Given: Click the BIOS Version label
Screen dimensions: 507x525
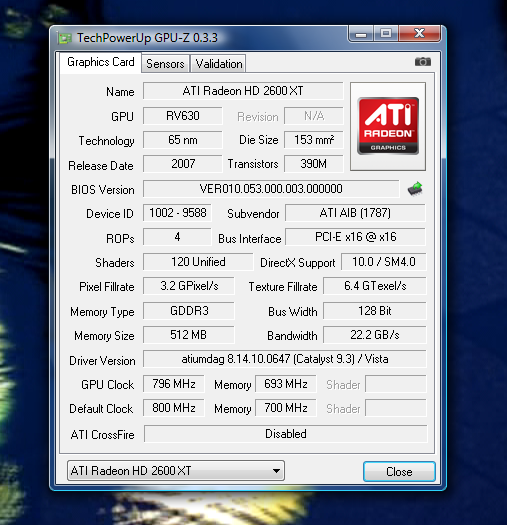Looking at the screenshot, I should point(102,190).
